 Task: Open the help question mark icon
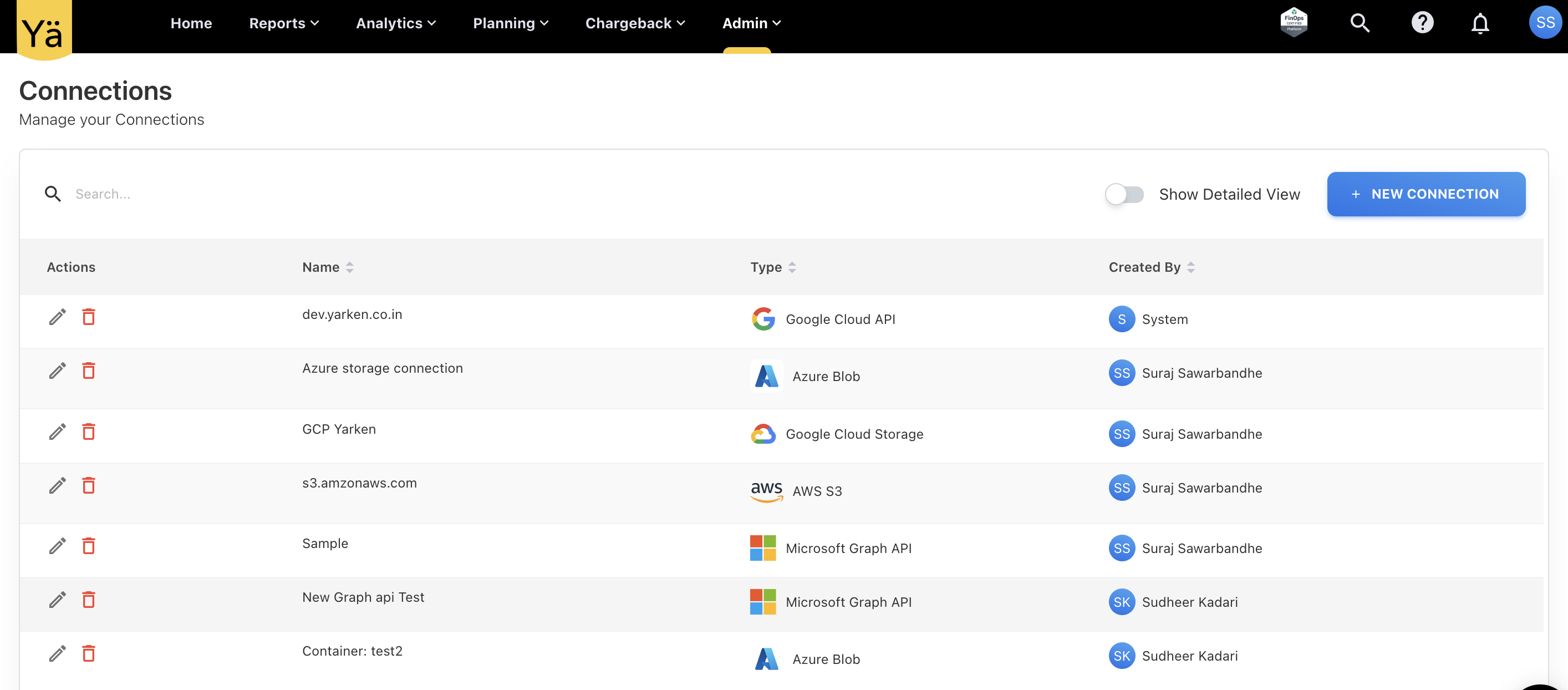pyautogui.click(x=1422, y=23)
